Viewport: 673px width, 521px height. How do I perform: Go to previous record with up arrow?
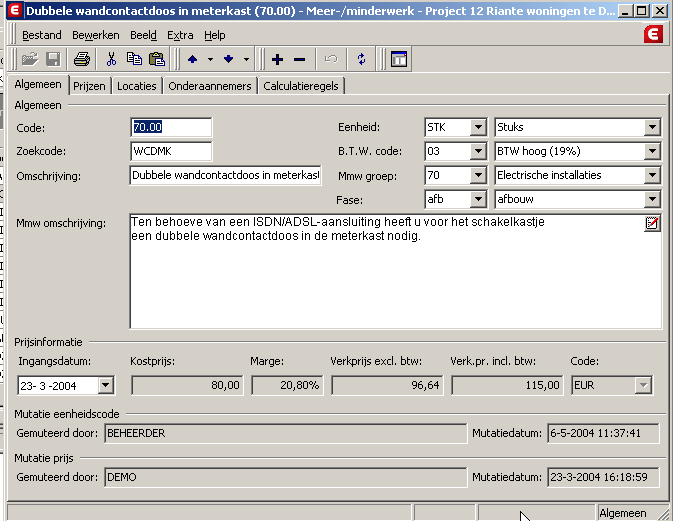click(192, 59)
